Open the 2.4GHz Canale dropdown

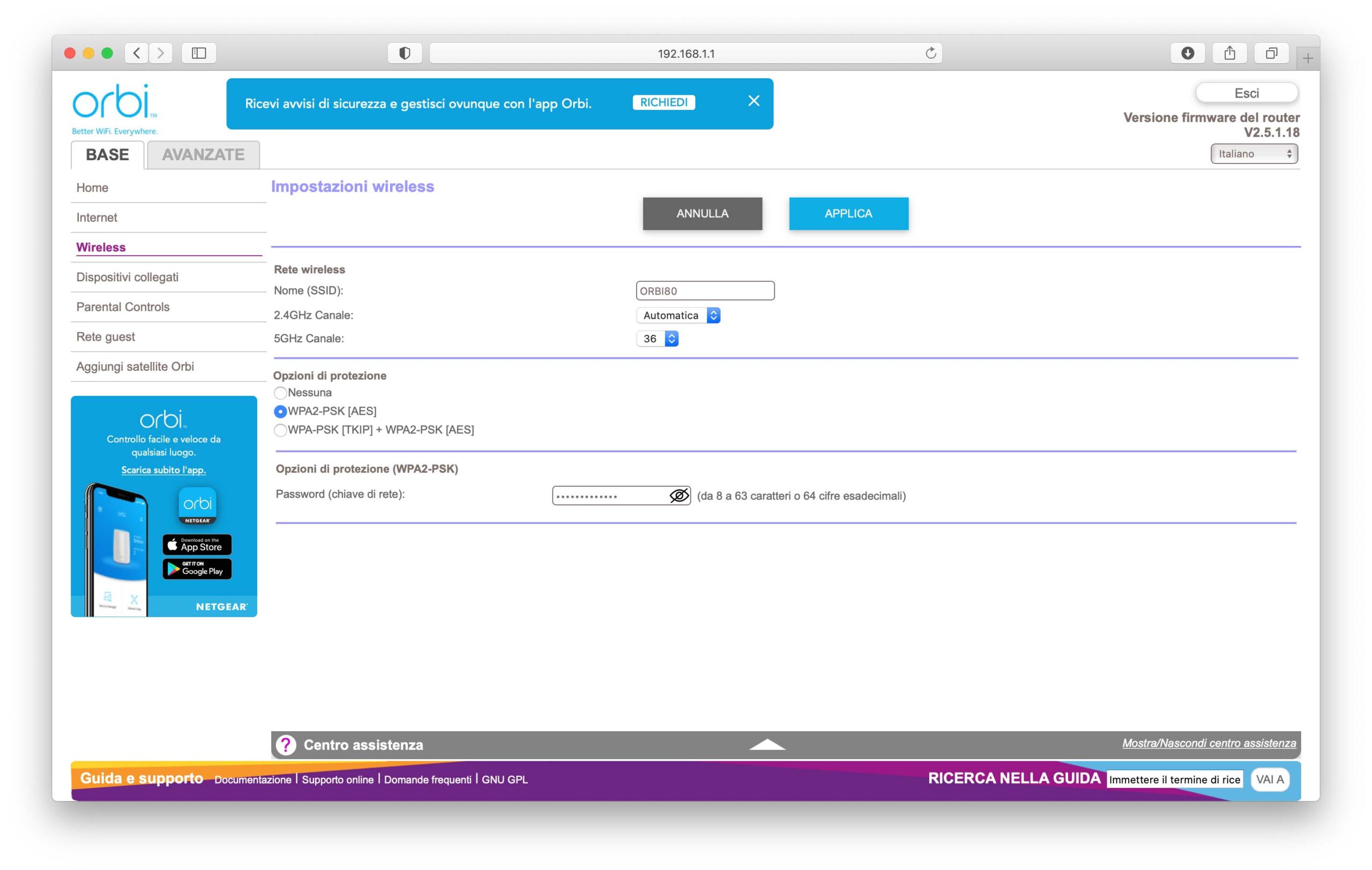[x=678, y=315]
